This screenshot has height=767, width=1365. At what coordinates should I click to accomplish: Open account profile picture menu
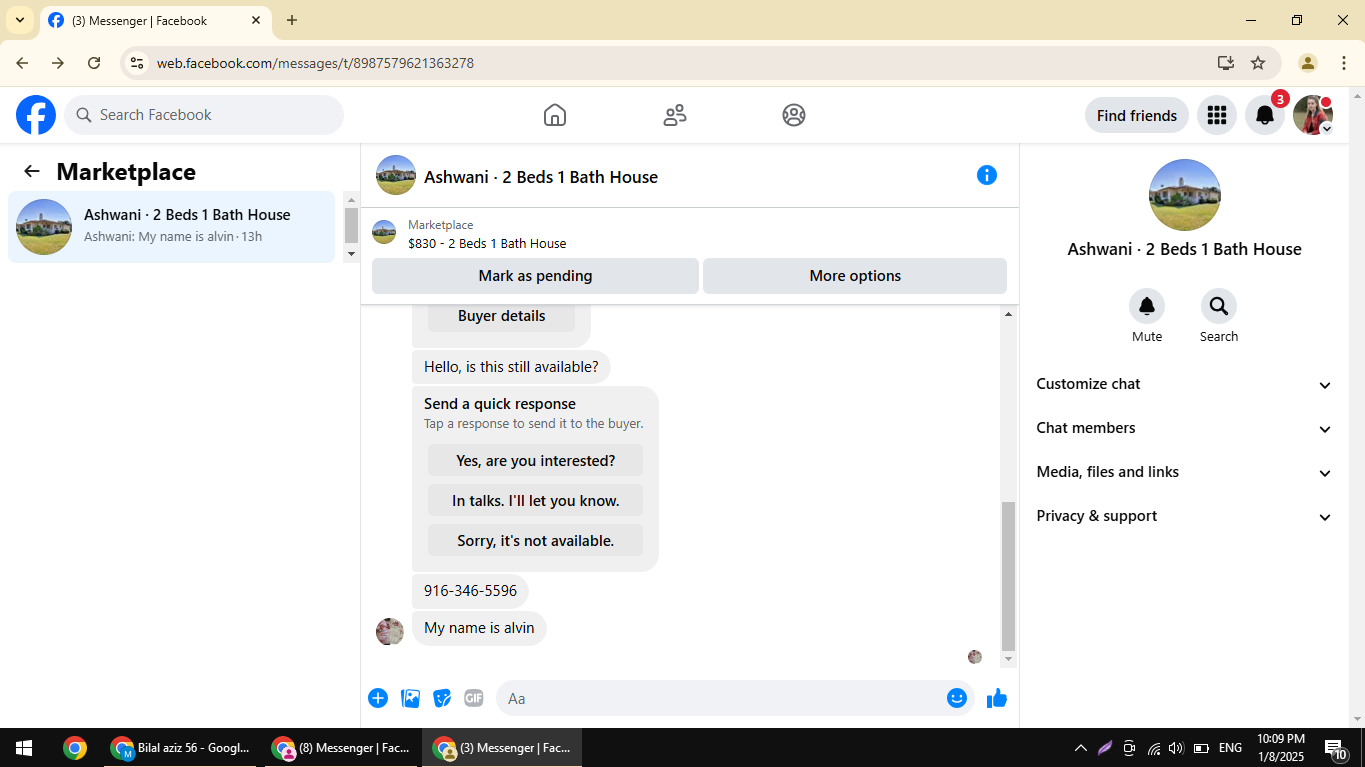point(1312,115)
